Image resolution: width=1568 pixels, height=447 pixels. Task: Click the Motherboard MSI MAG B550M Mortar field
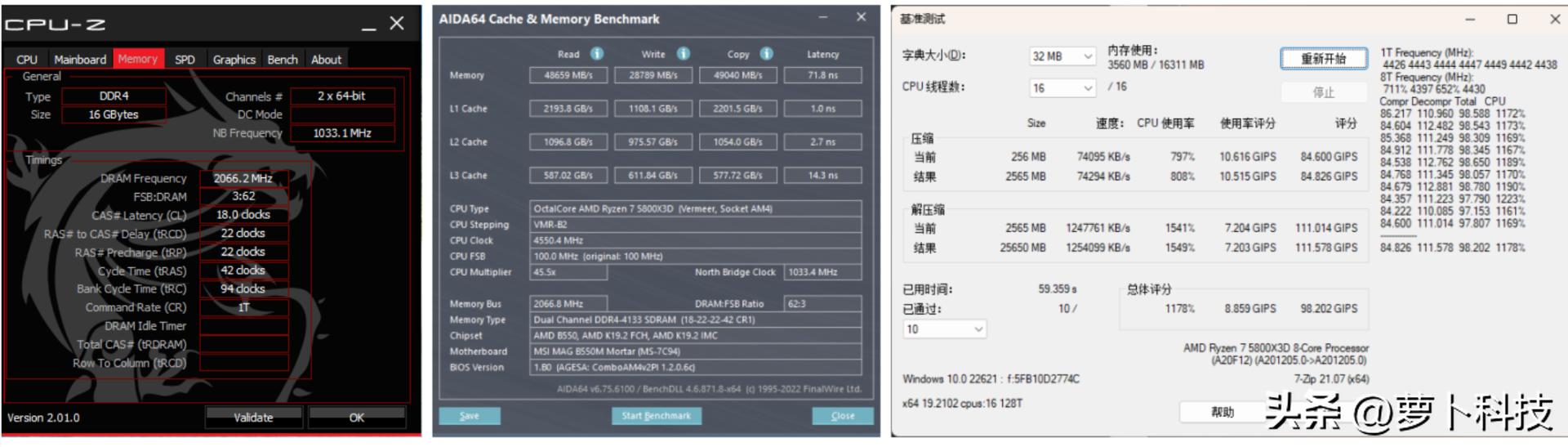(696, 352)
